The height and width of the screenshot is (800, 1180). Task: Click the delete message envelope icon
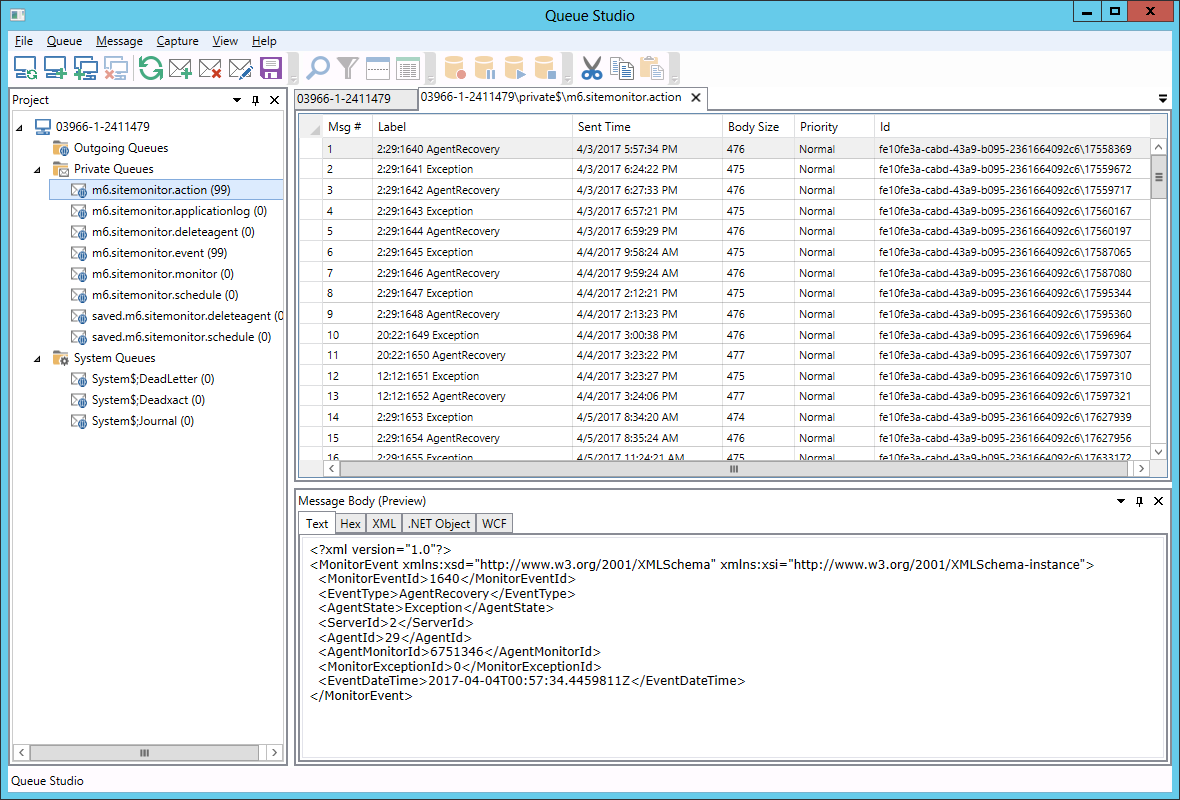pos(210,68)
